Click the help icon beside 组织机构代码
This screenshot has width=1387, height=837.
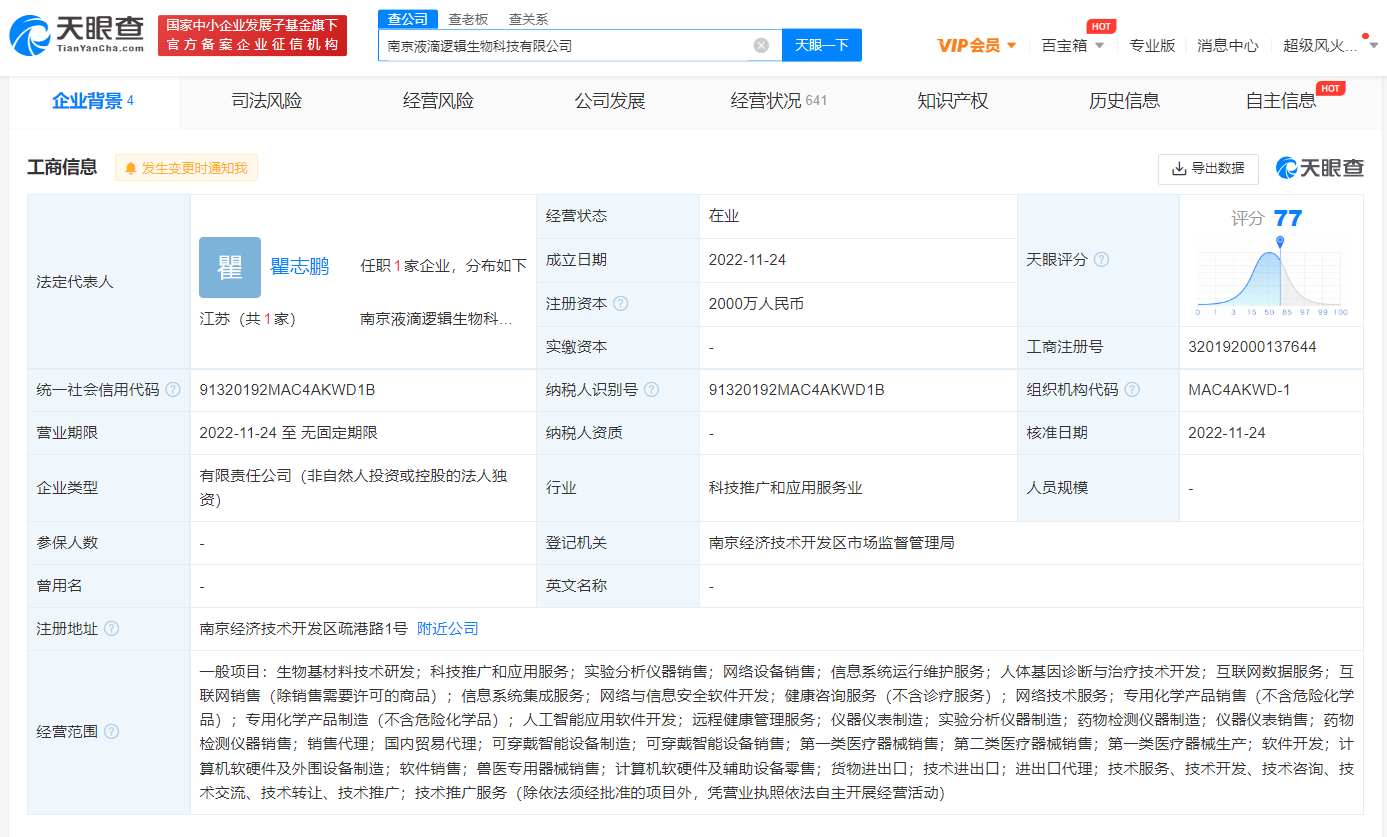click(x=1132, y=390)
